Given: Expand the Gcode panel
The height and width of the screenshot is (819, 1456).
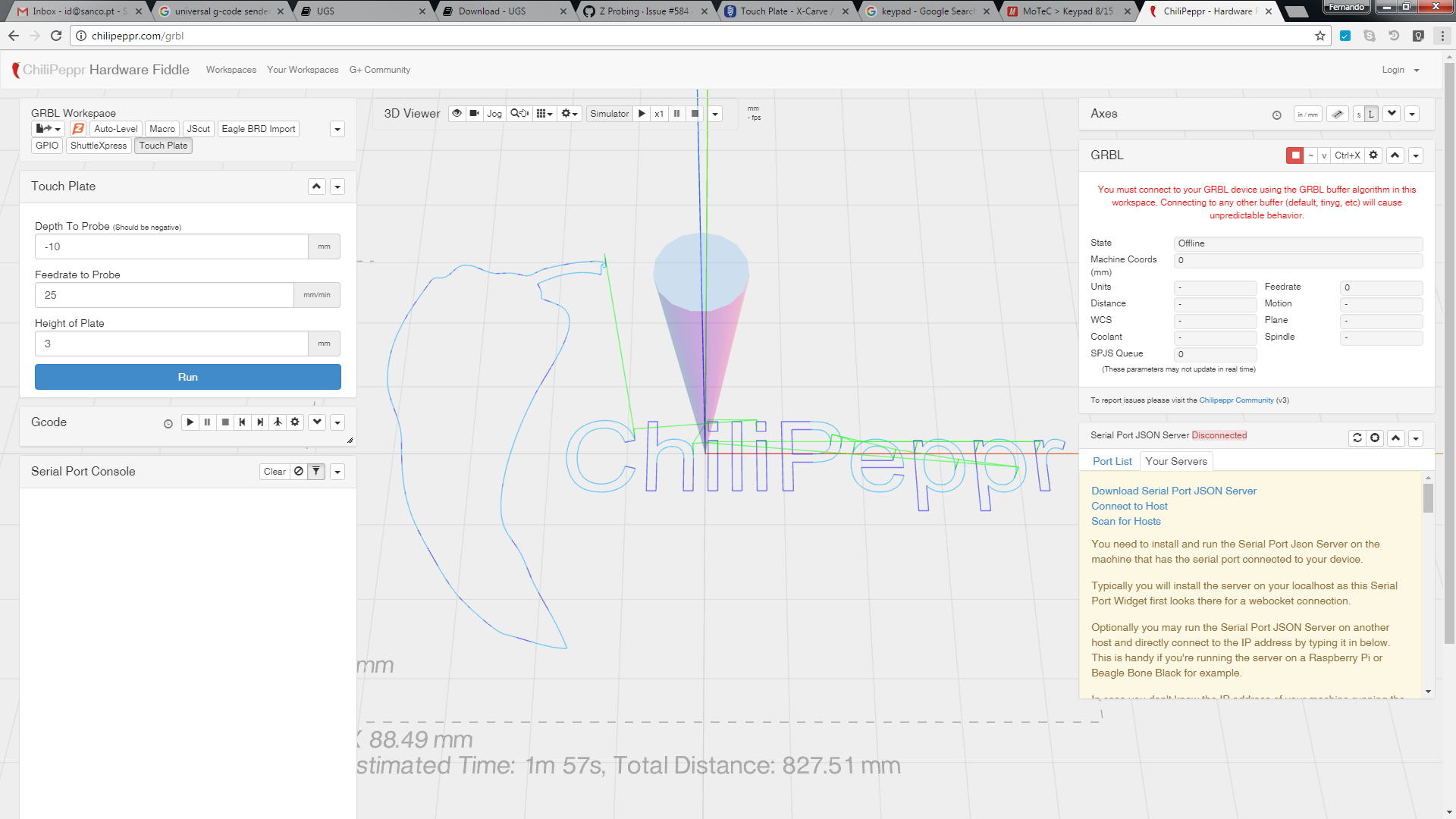Looking at the screenshot, I should (317, 422).
